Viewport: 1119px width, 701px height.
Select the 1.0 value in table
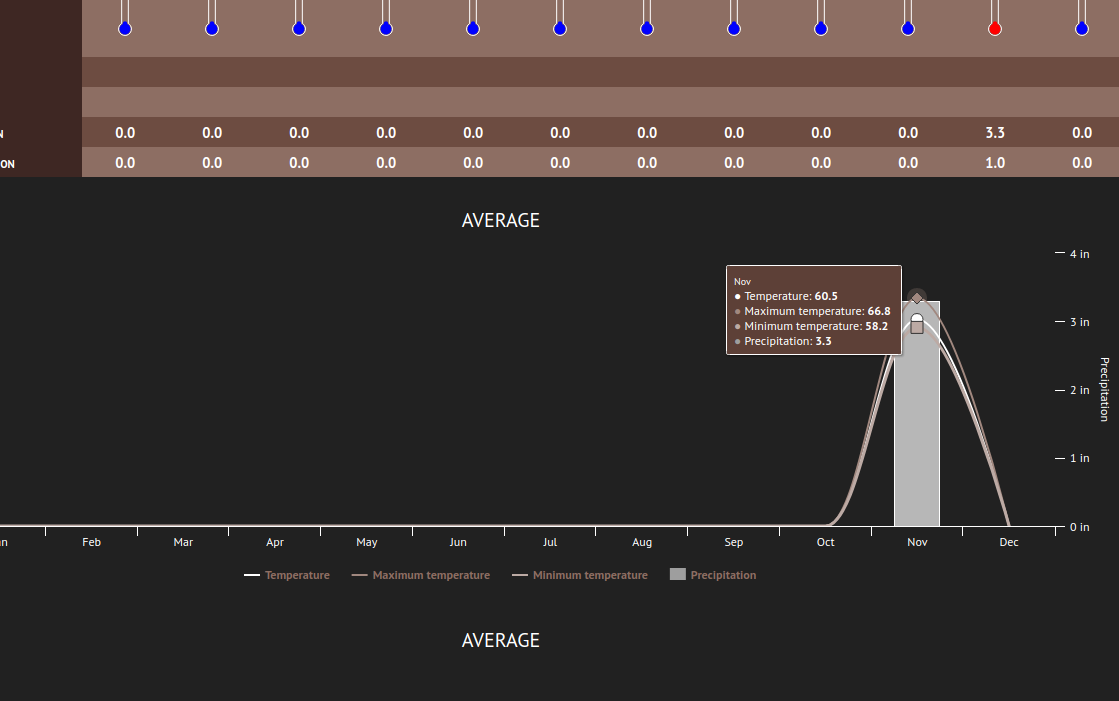[995, 163]
